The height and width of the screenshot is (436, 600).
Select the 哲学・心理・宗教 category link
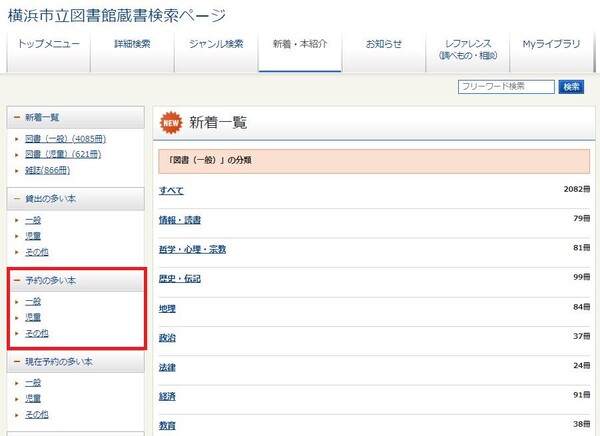(192, 249)
